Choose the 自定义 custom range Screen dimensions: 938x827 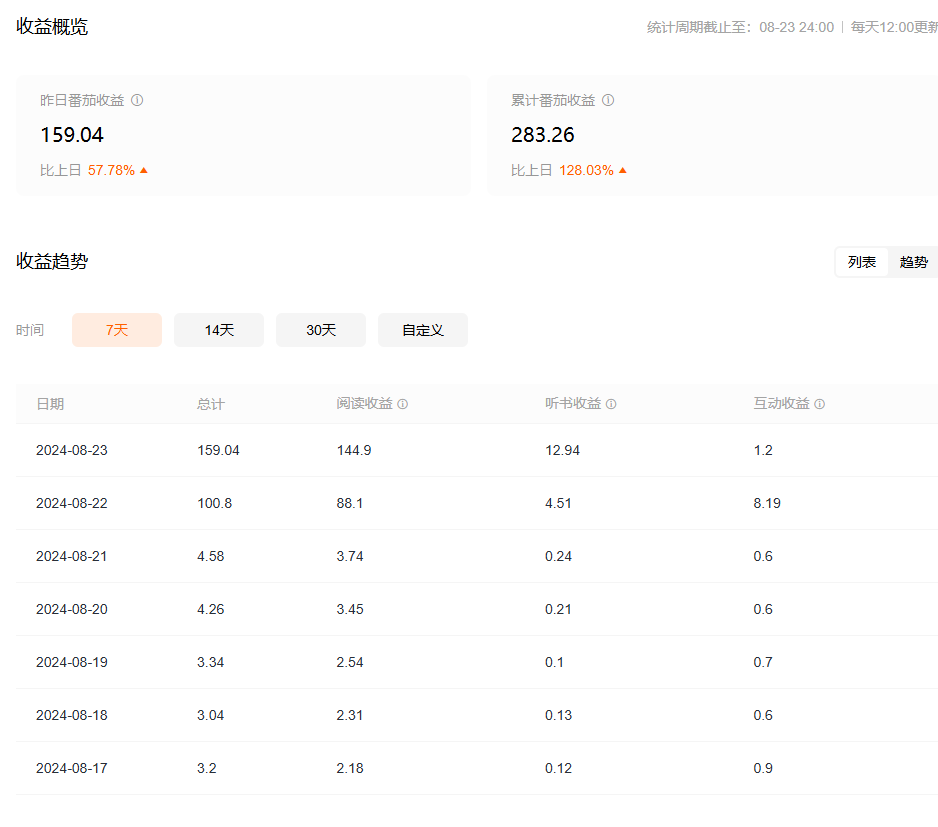pyautogui.click(x=423, y=330)
